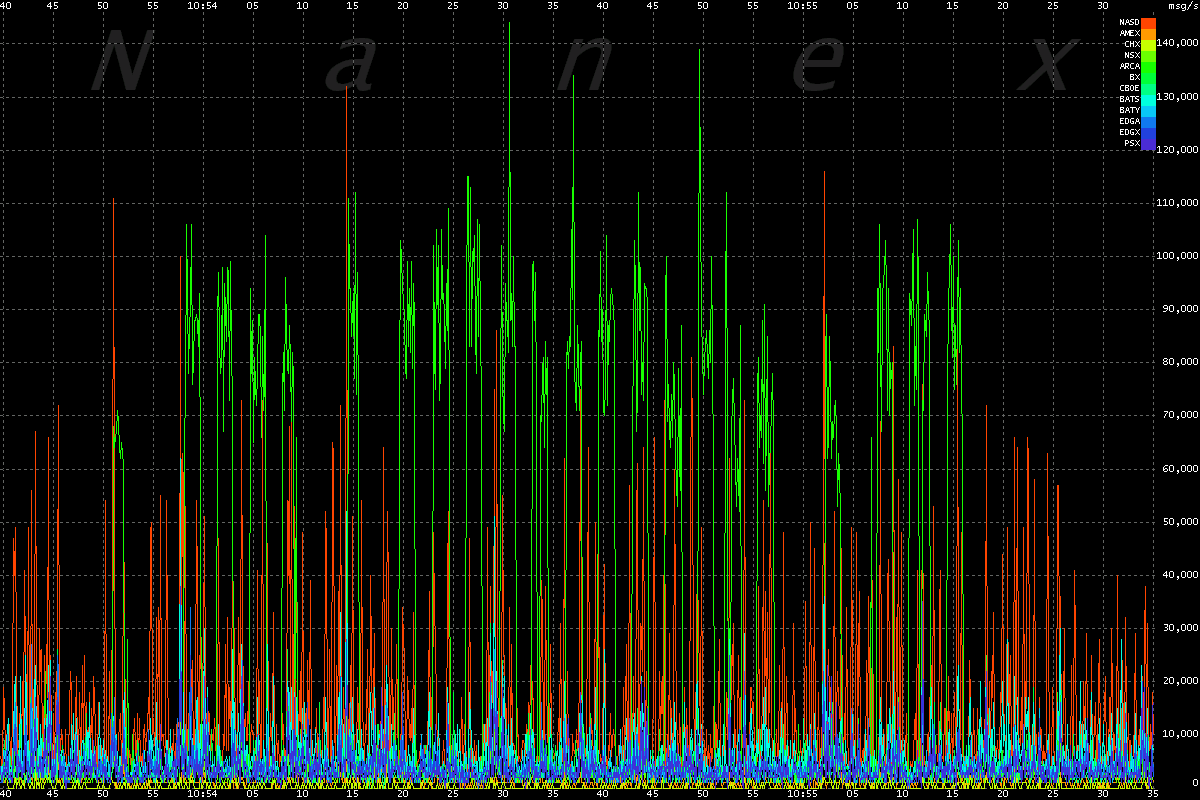This screenshot has height=800, width=1200.
Task: Click the msg/s axis unit label
Action: pyautogui.click(x=1184, y=5)
